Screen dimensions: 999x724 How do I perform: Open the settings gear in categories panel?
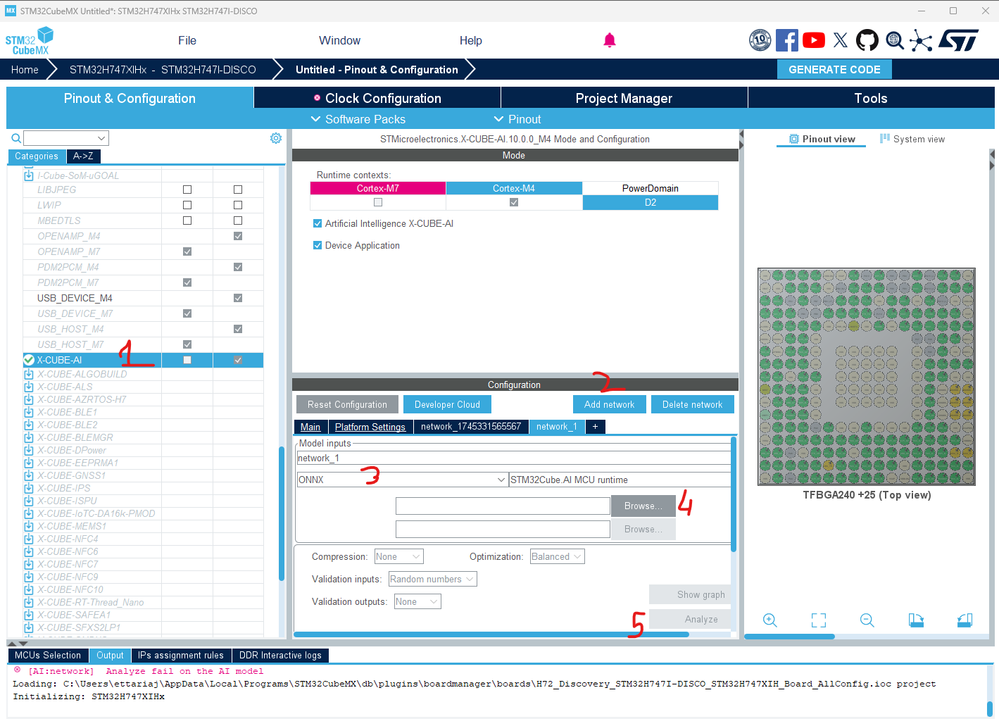pos(276,138)
